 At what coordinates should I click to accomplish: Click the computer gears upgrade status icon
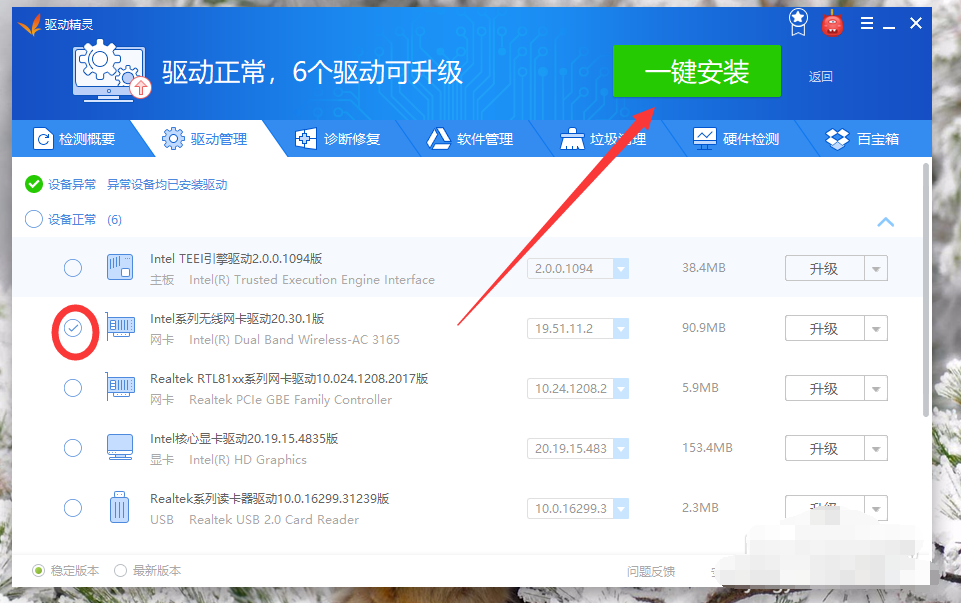click(111, 70)
